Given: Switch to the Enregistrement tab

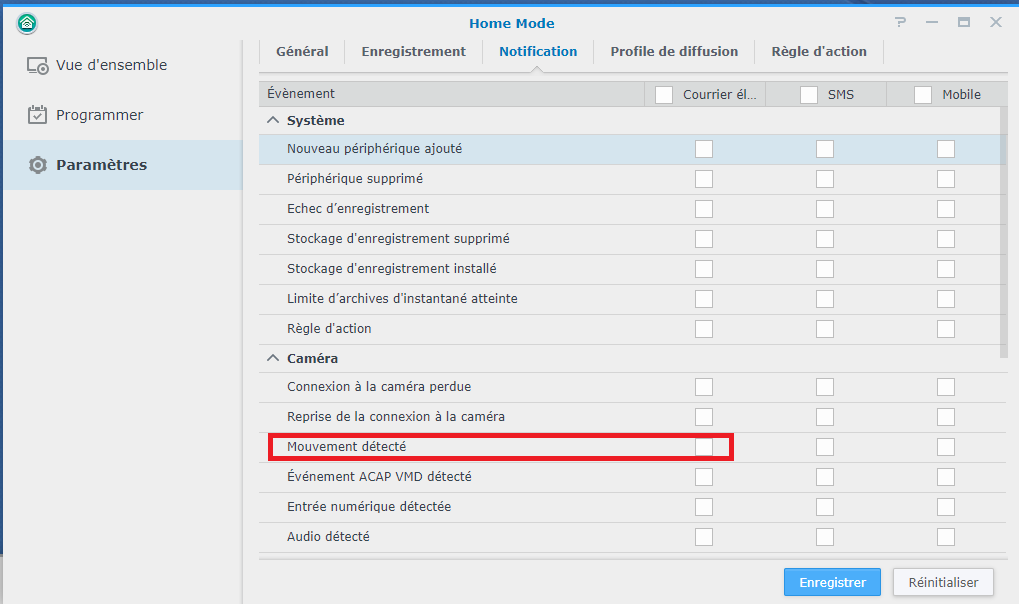Looking at the screenshot, I should click(413, 51).
